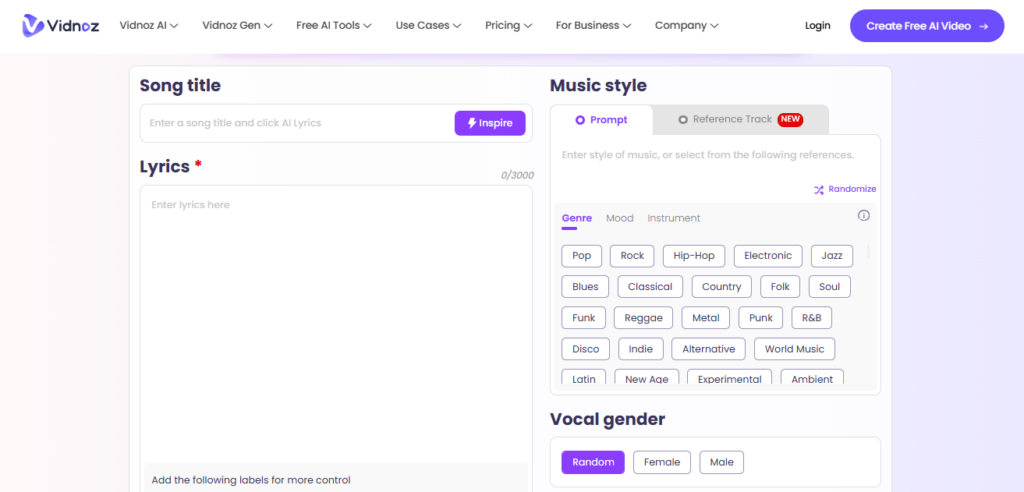
Task: Choose the Electronic genre tag
Action: 768,256
